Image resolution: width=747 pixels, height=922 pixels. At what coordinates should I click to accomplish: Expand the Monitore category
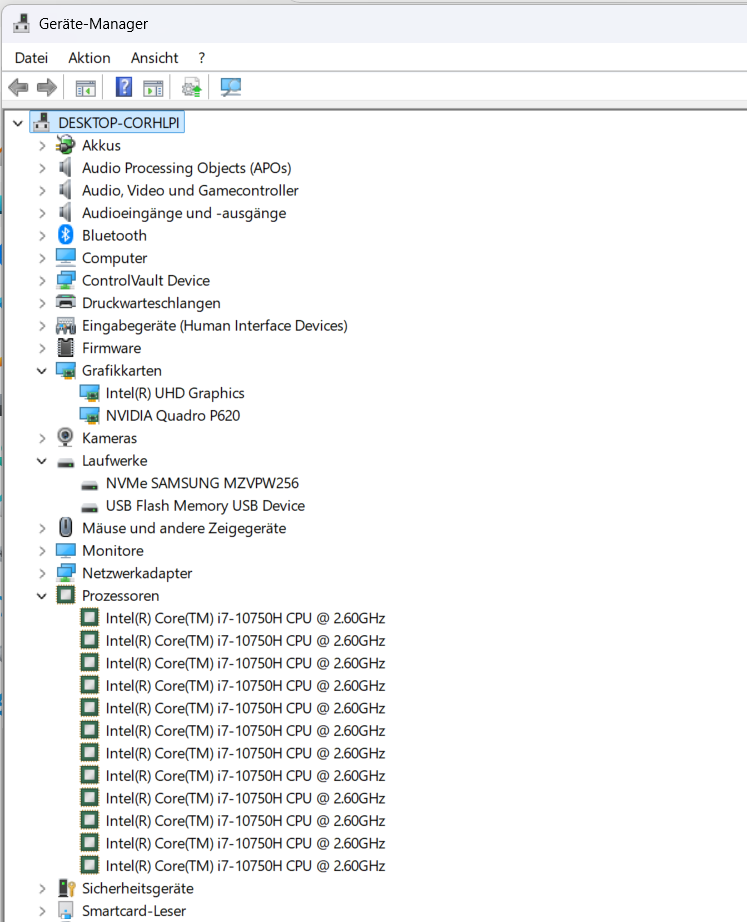[42, 551]
